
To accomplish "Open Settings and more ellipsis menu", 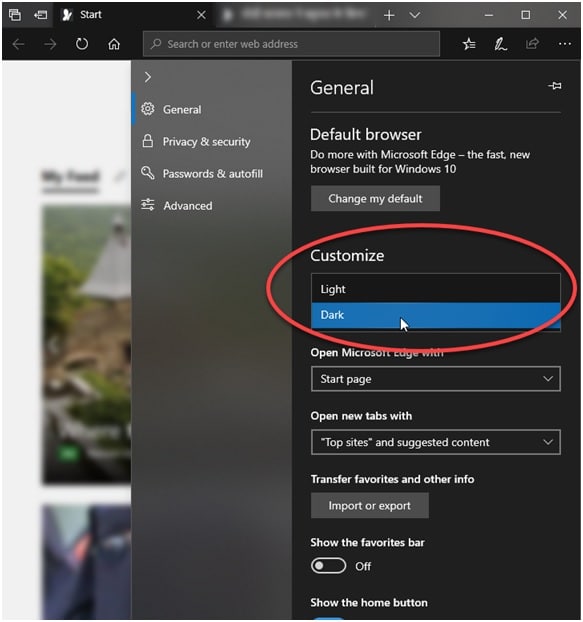I will point(564,44).
